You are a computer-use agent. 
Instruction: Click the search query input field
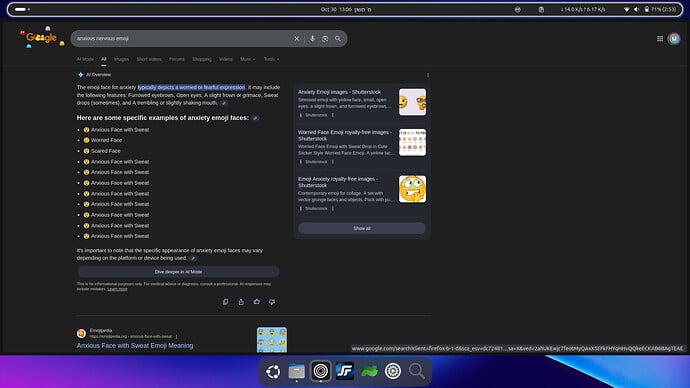[183, 39]
